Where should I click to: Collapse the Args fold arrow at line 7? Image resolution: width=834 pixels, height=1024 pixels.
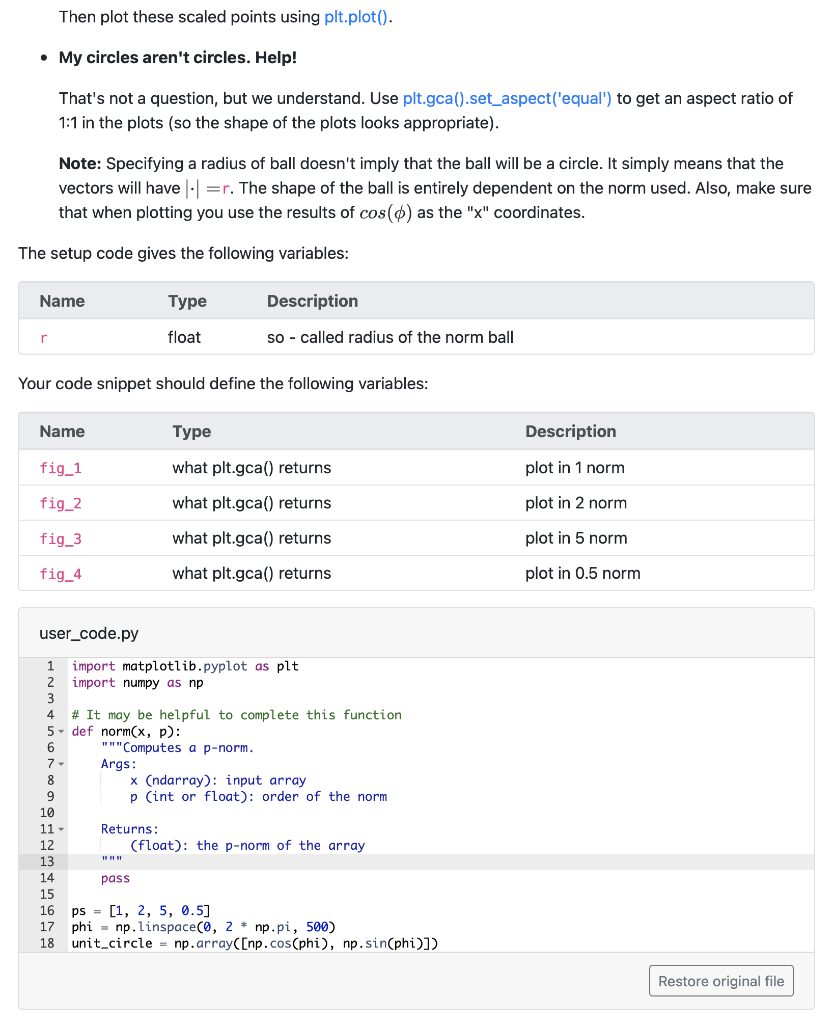tap(61, 764)
